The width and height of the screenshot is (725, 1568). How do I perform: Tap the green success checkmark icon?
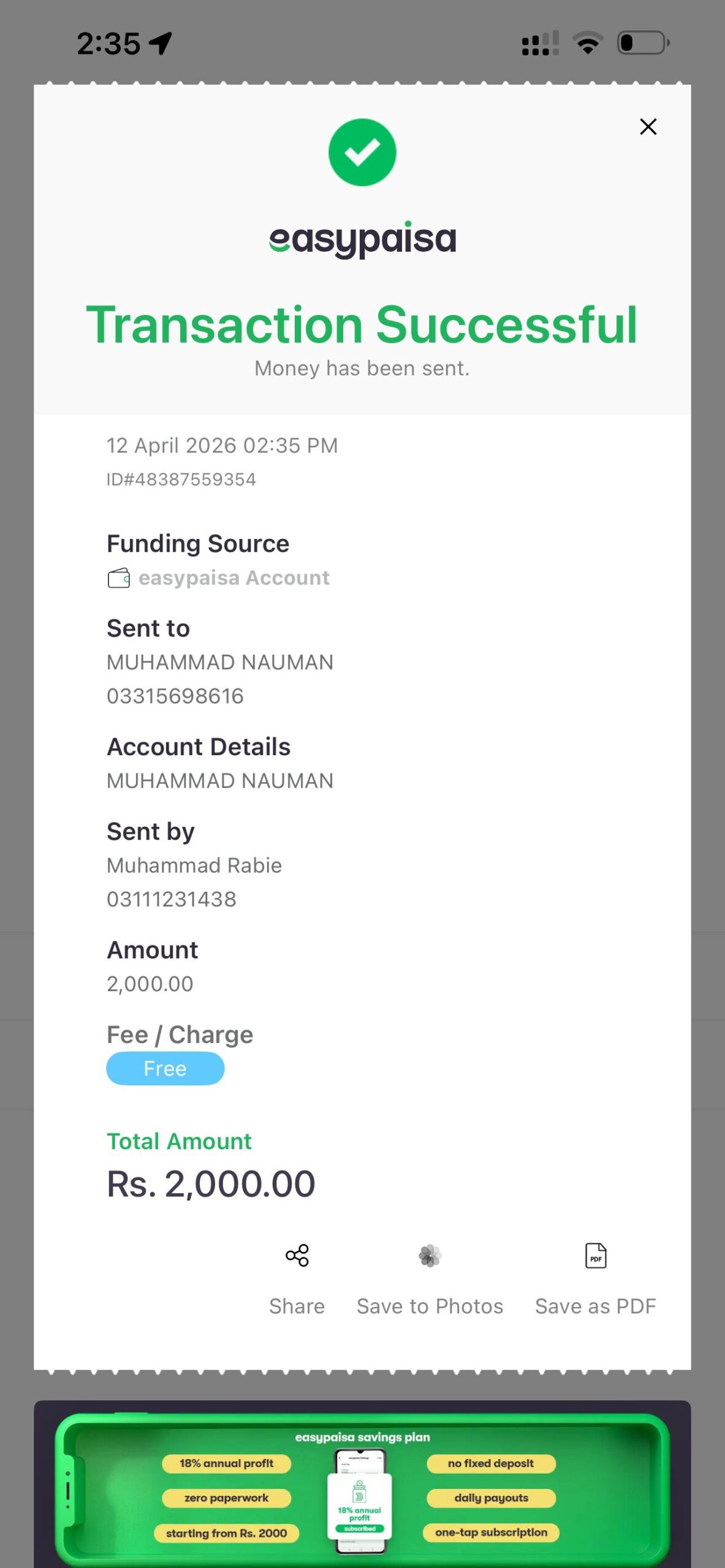pyautogui.click(x=362, y=153)
